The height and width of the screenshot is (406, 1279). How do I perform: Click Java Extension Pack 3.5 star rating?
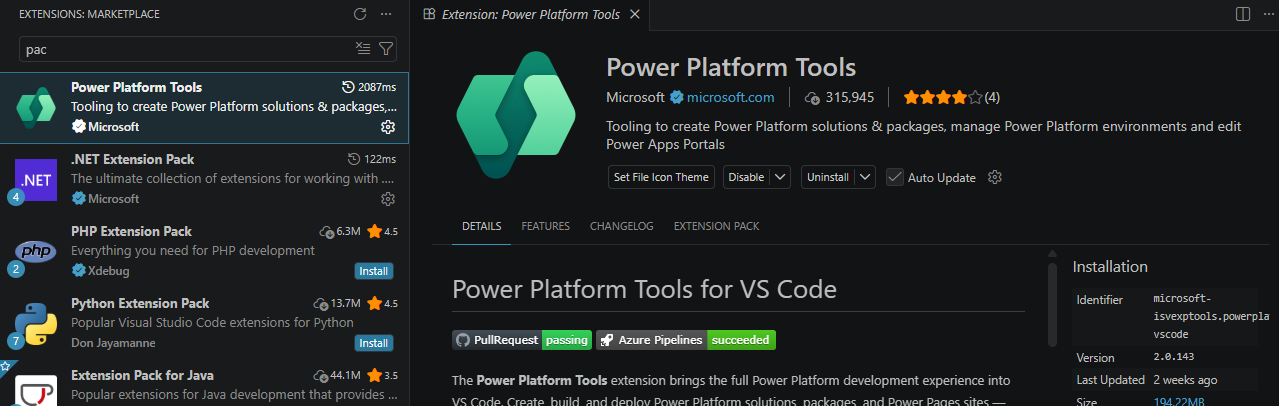pyautogui.click(x=382, y=375)
